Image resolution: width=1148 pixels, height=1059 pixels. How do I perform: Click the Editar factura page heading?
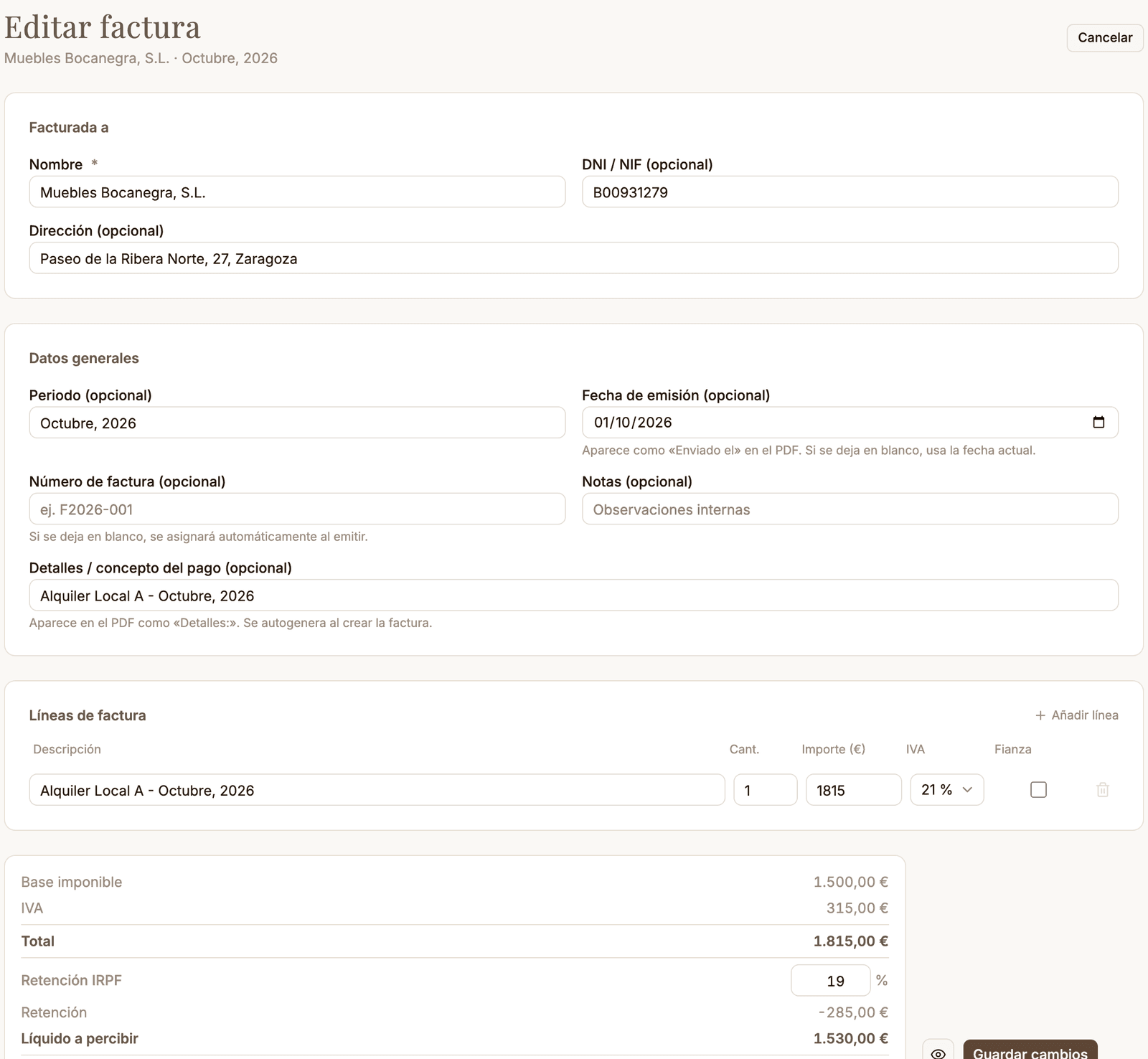[103, 27]
